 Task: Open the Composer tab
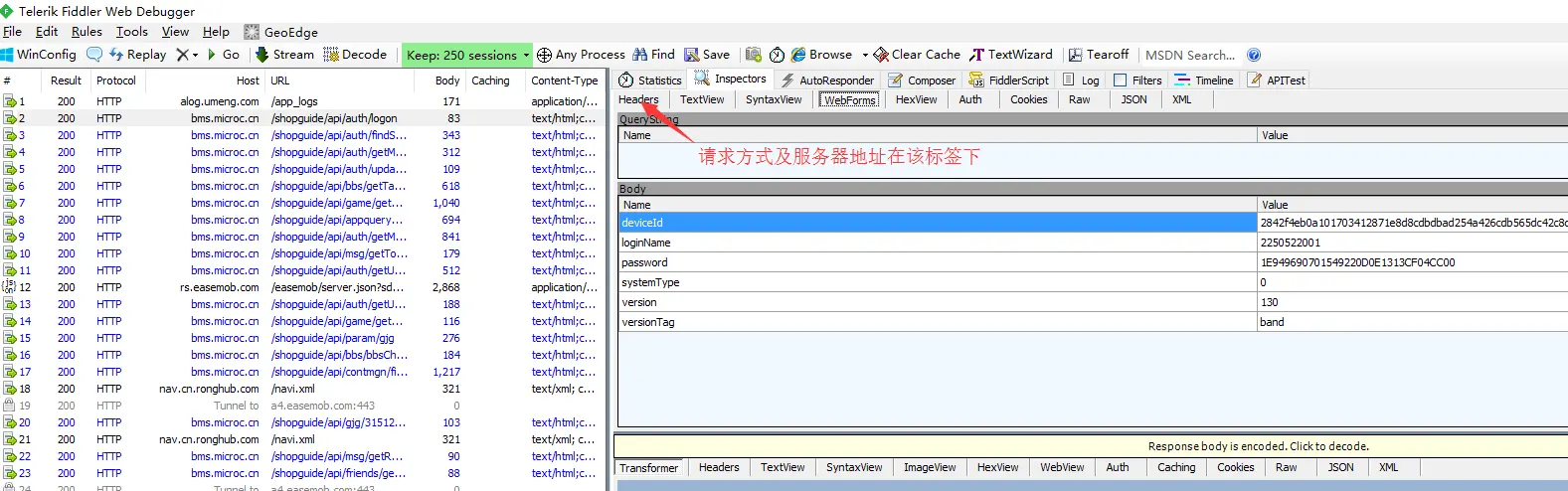922,81
